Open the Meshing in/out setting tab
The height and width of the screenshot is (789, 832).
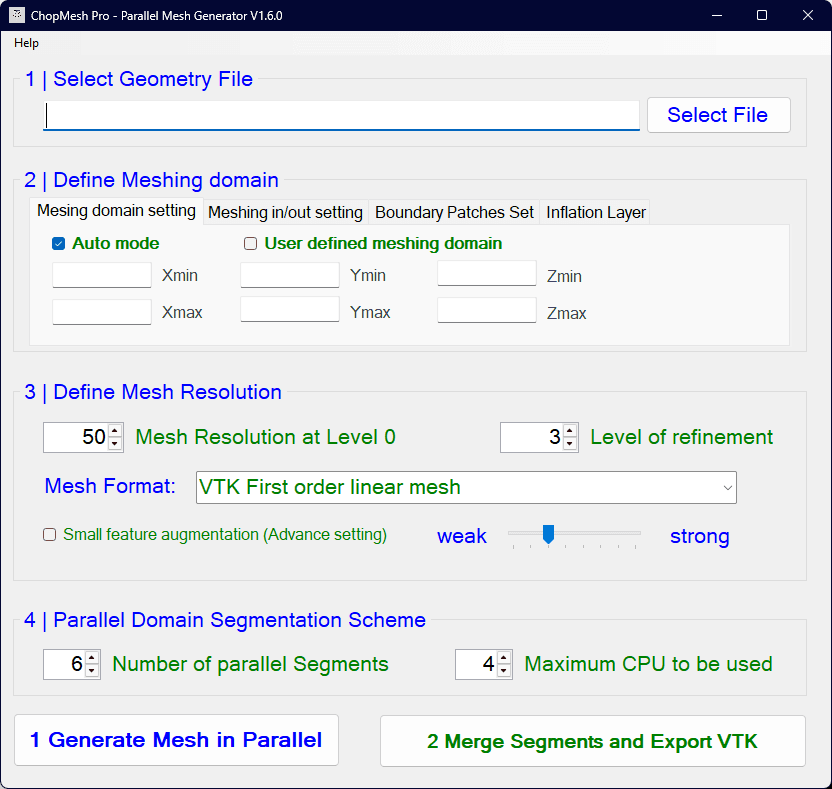pos(285,212)
